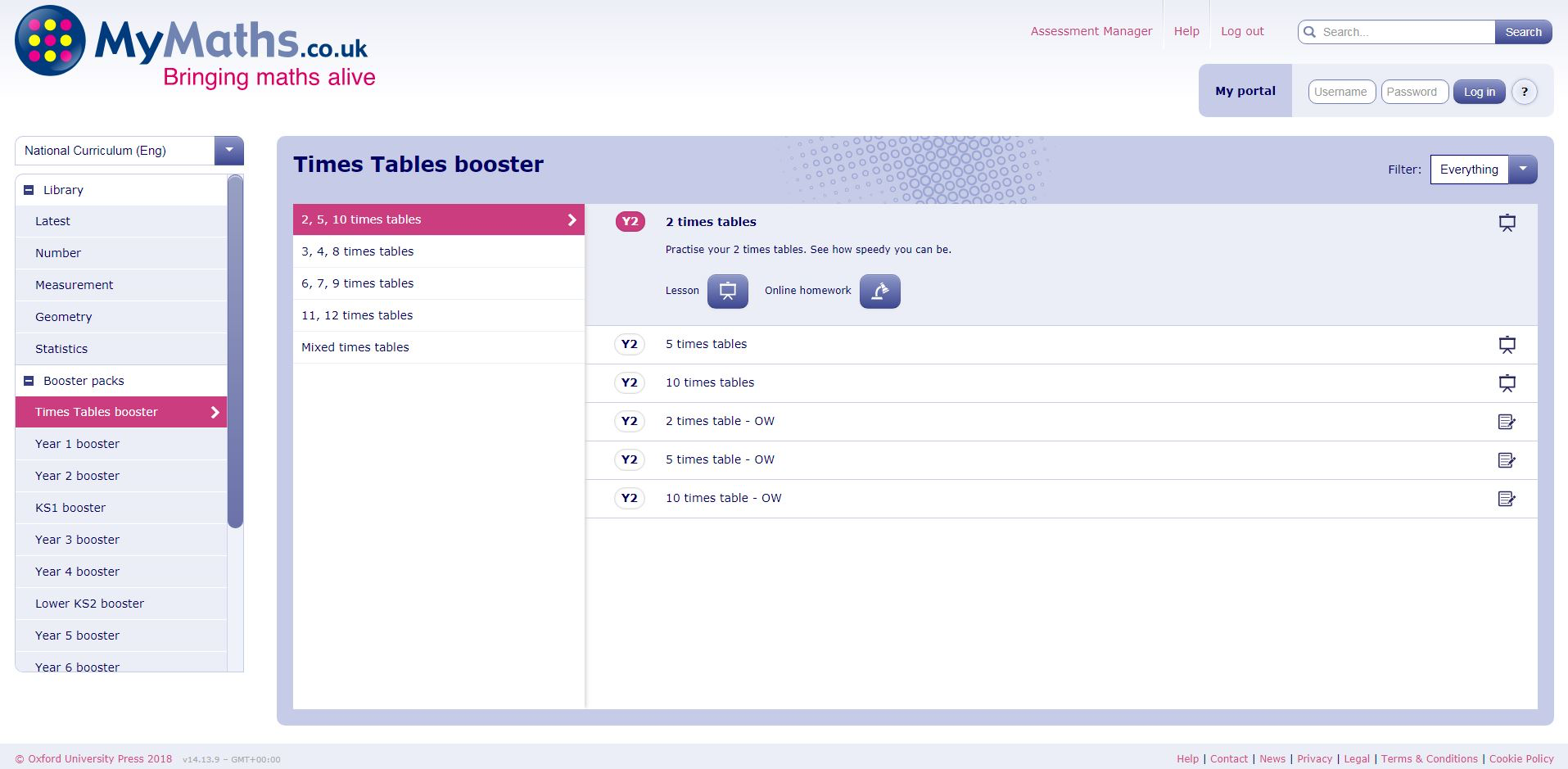1568x769 pixels.
Task: Select the 11, 12 times tables category
Action: click(439, 315)
